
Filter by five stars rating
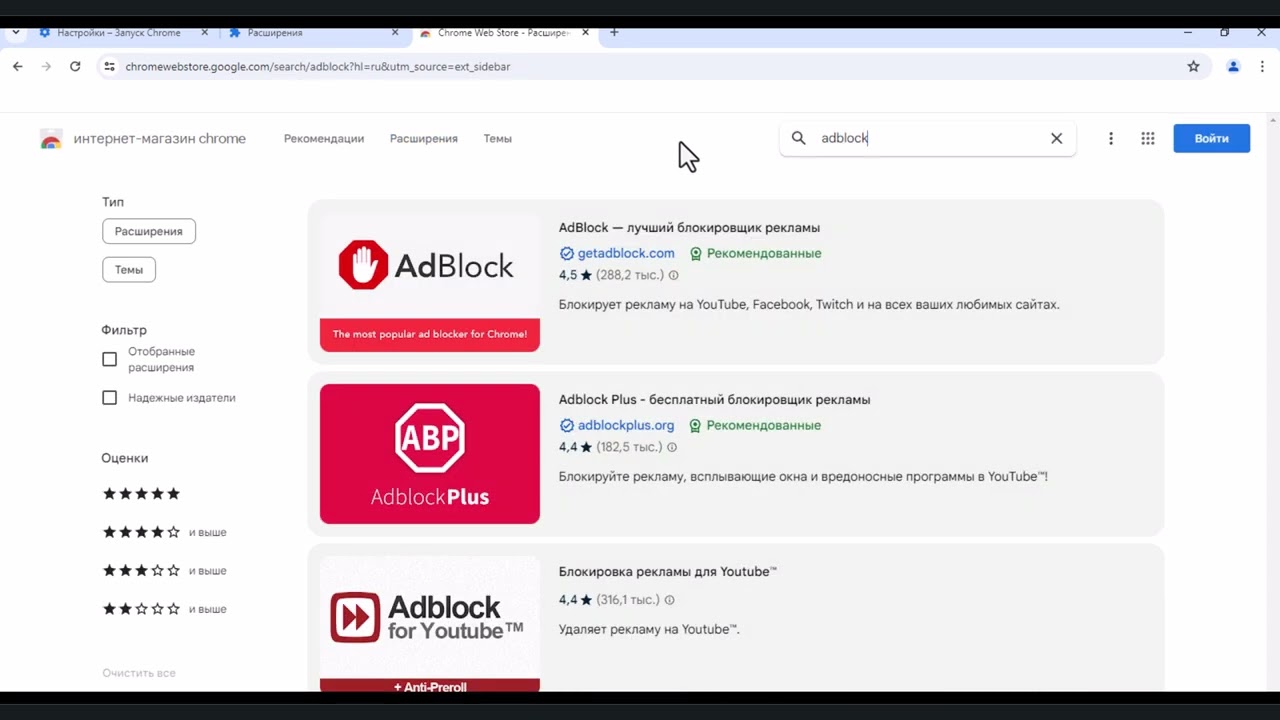tap(142, 494)
